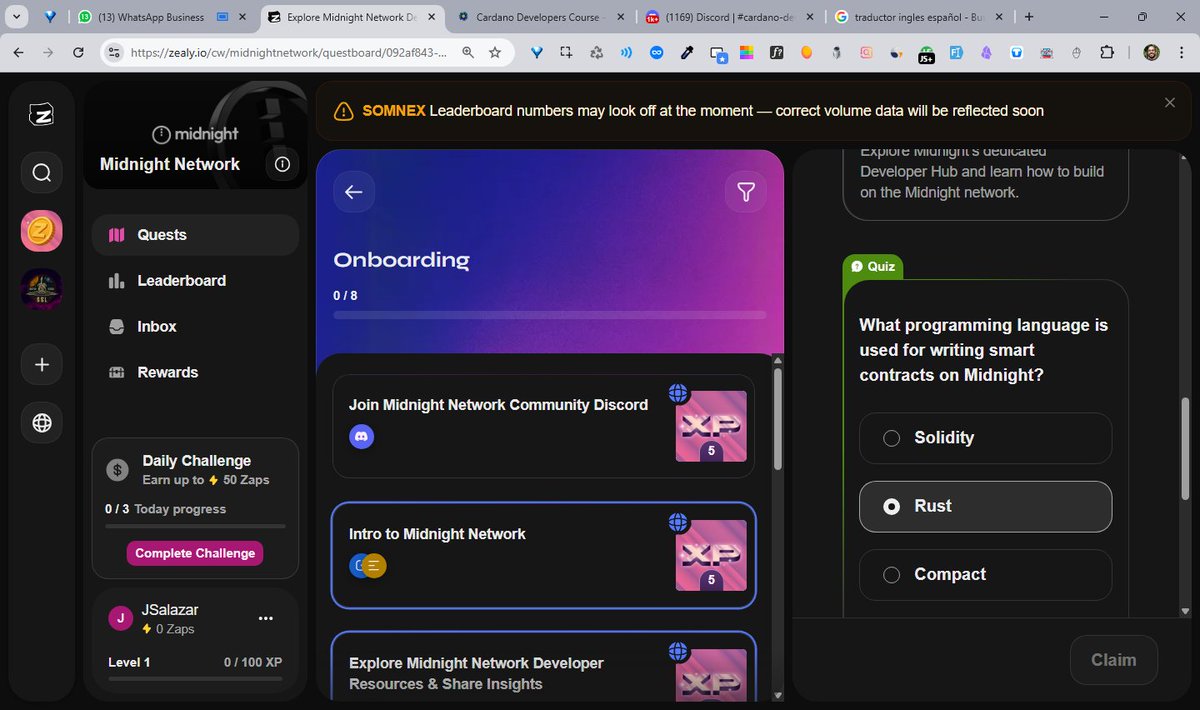
Task: Click the Claim button
Action: (x=1114, y=660)
